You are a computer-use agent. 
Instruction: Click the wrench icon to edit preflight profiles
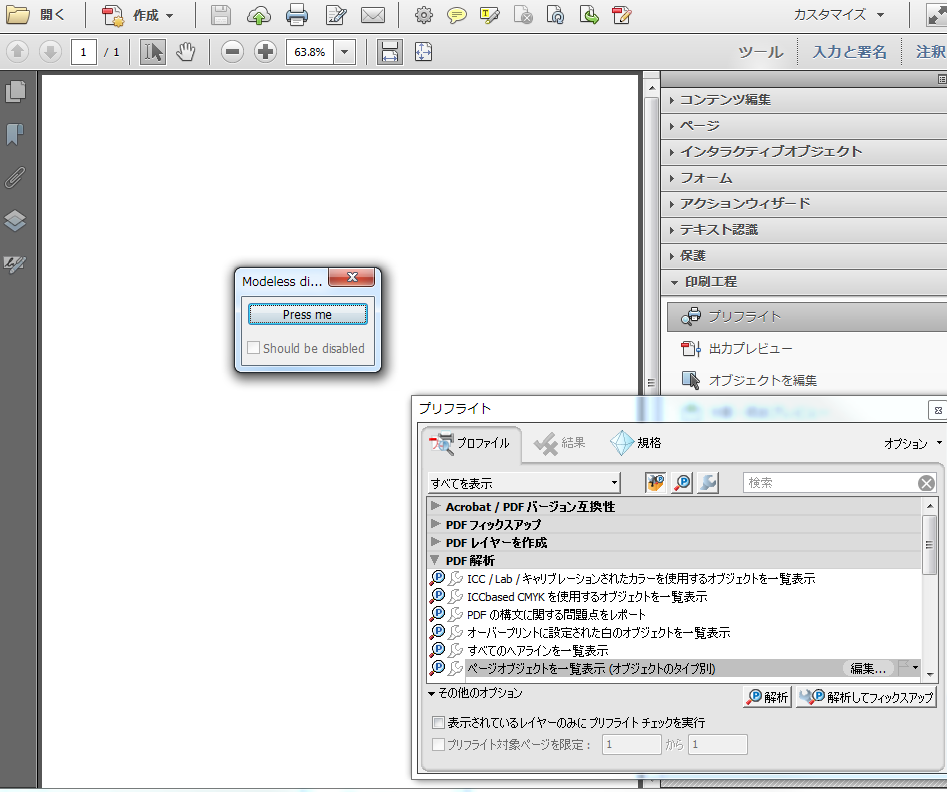click(x=707, y=482)
